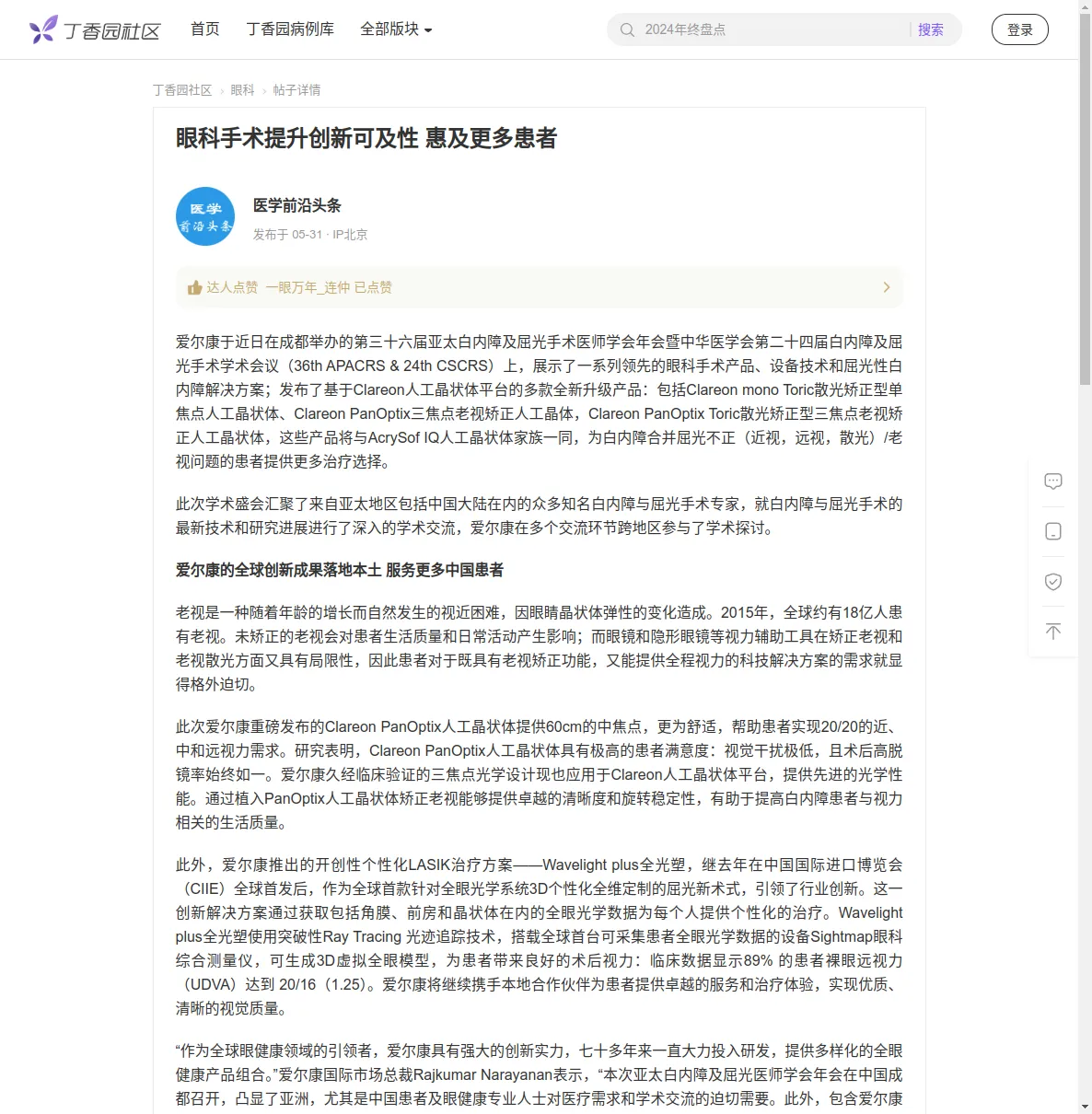The image size is (1092, 1114).
Task: Go to 首页 in the navigation
Action: click(205, 29)
